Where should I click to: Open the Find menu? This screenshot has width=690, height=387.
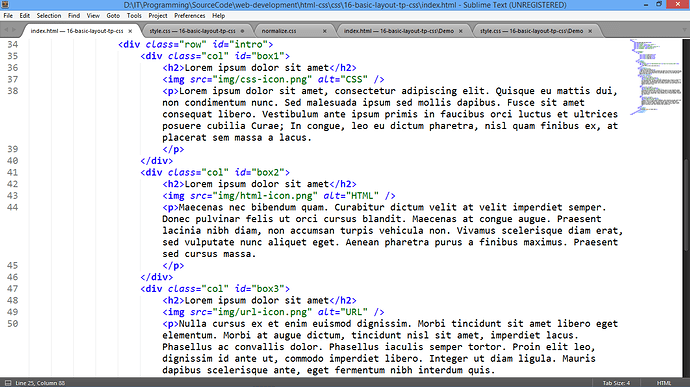[74, 15]
